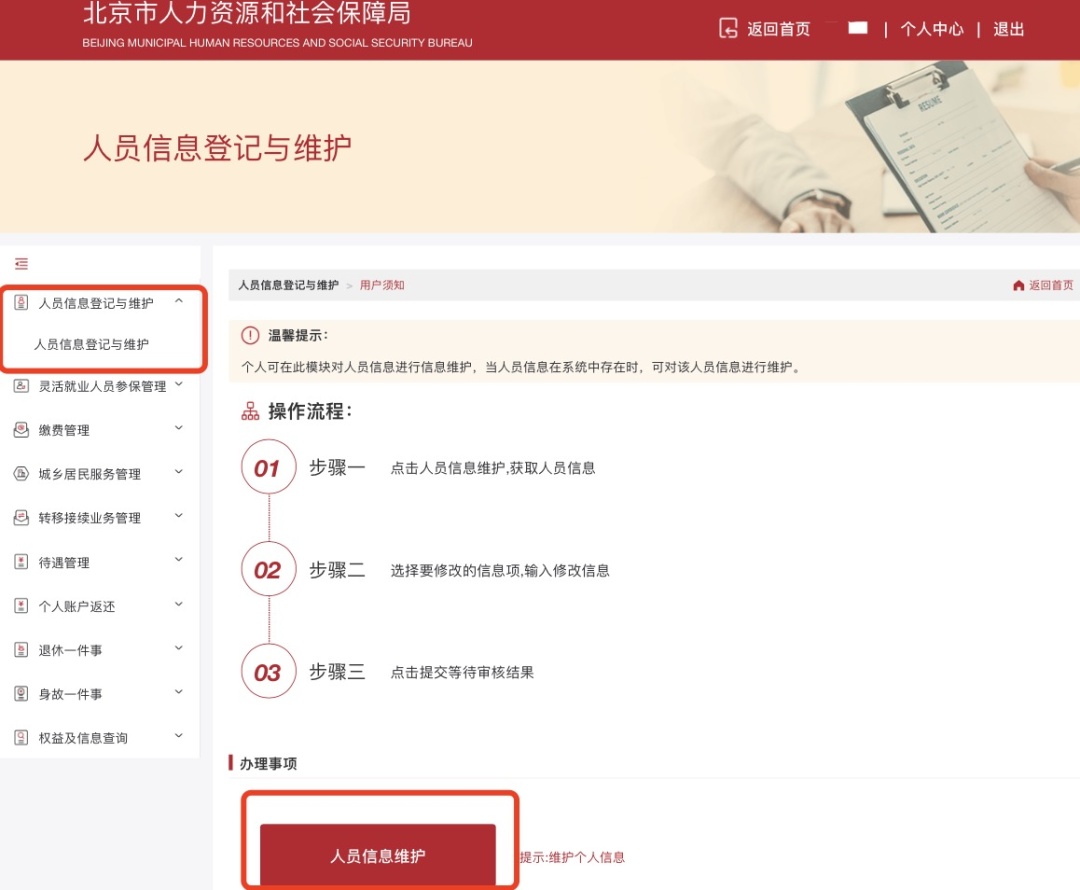Click the home icon beside top-right 返回首页
This screenshot has width=1080, height=890.
point(1018,285)
